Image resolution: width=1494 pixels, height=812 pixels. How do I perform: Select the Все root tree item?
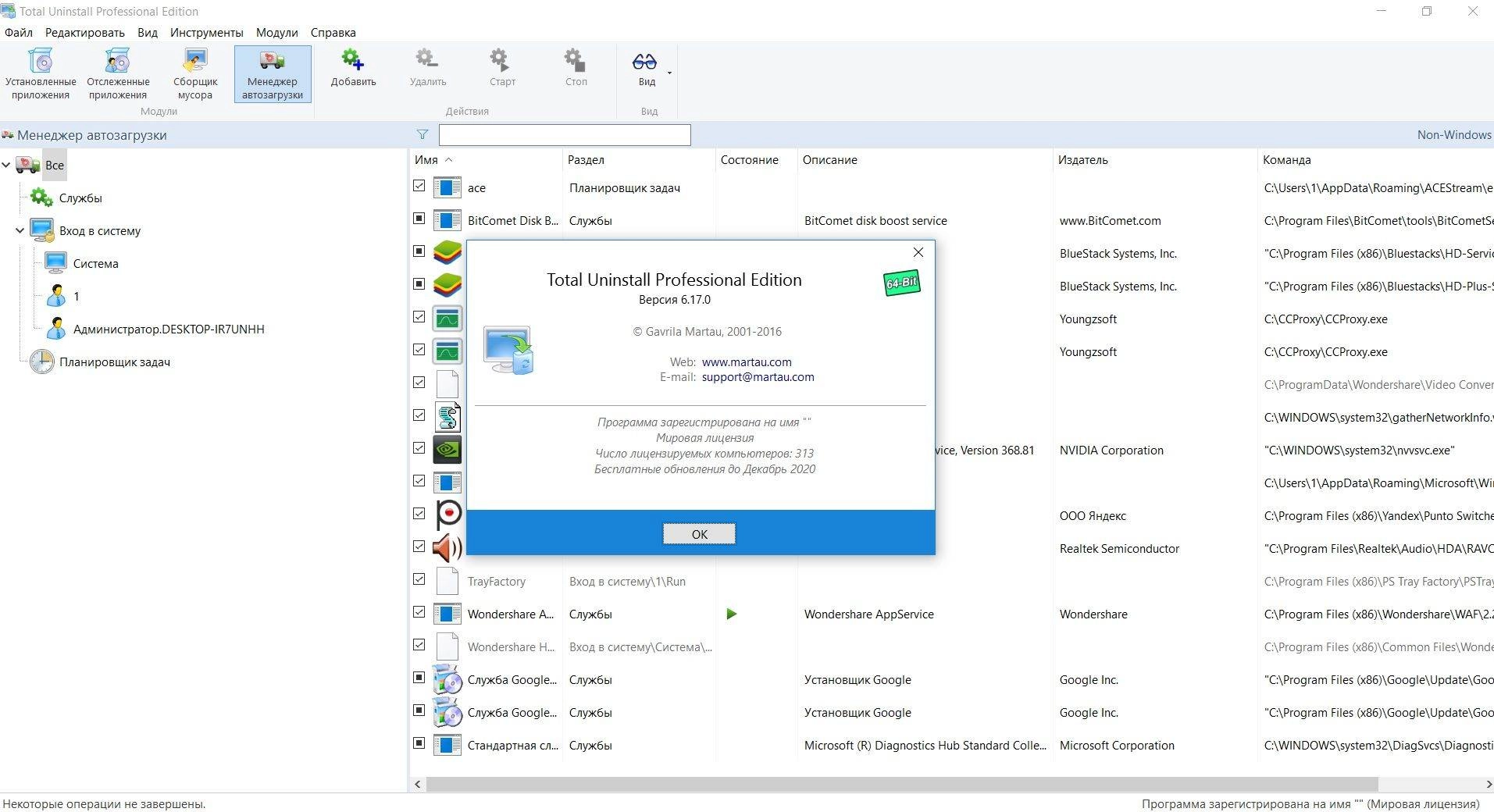click(55, 165)
